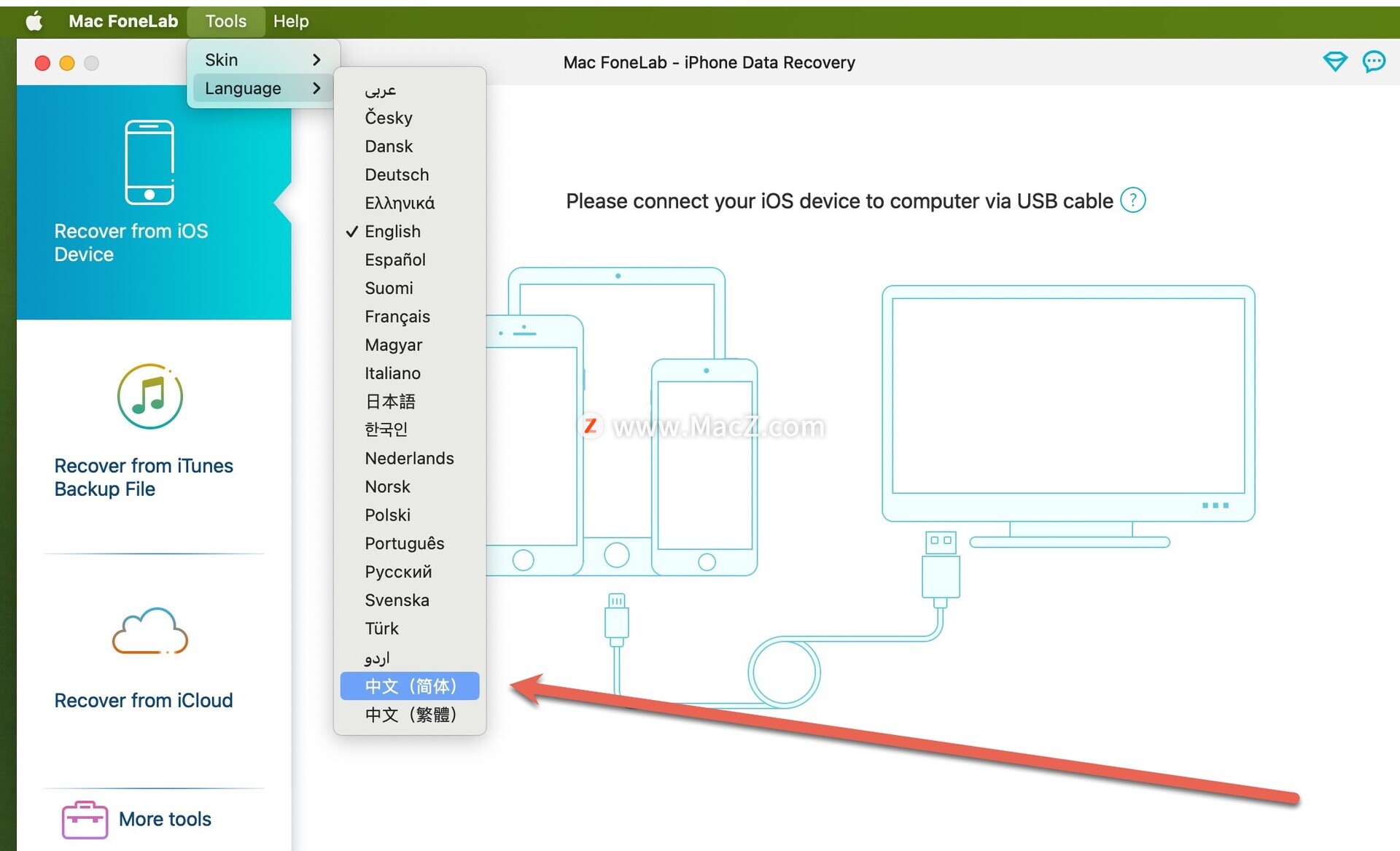The height and width of the screenshot is (851, 1400).
Task: Choose 한국인 Korean language
Action: pyautogui.click(x=410, y=430)
